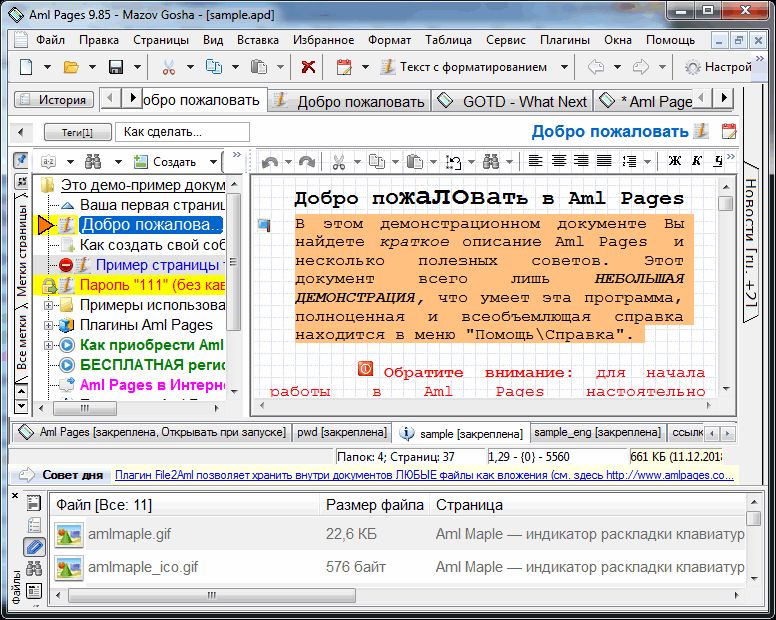Select the Пароль "111" tree item
776x620 pixels.
point(152,286)
